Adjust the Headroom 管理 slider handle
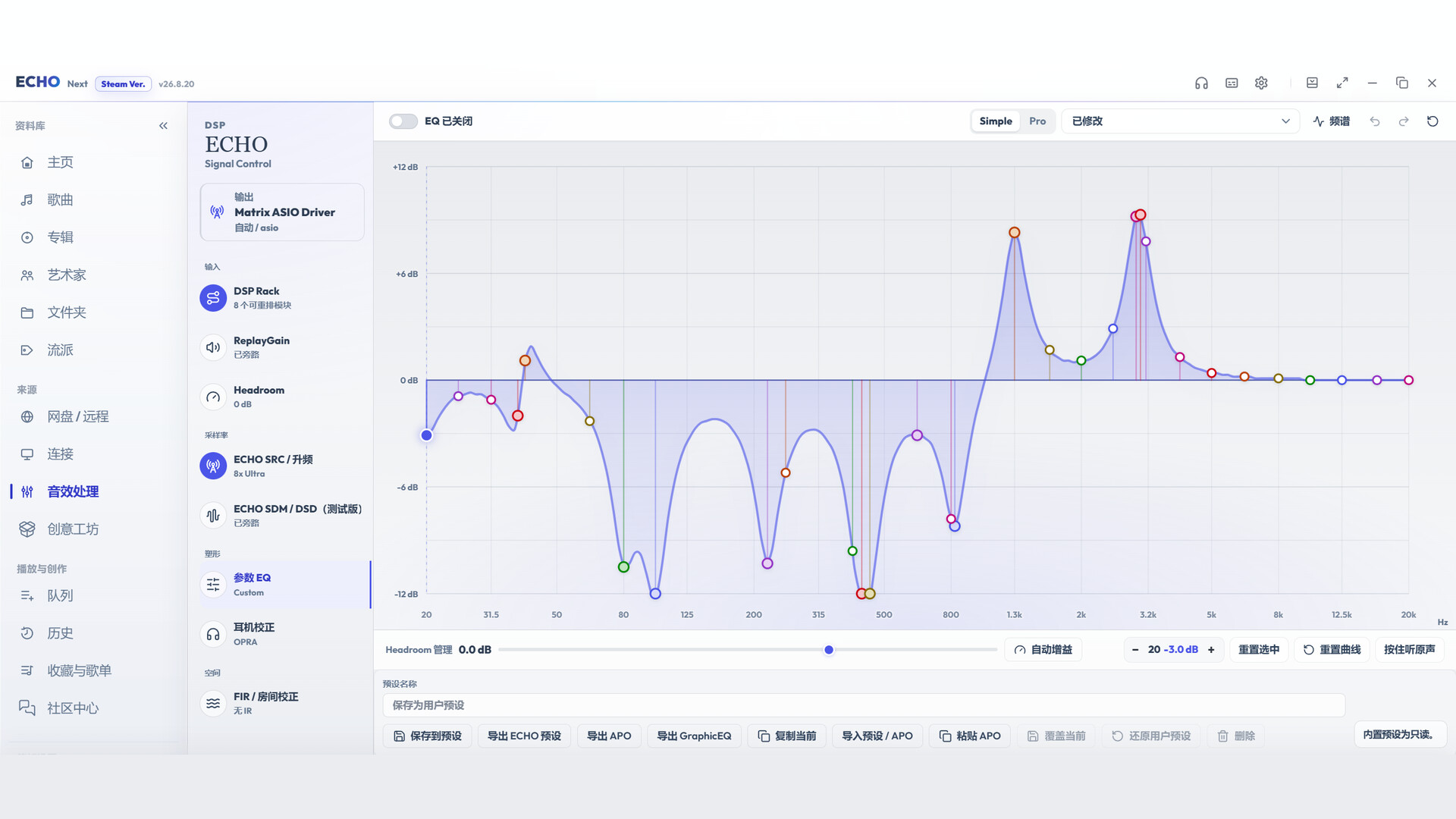Screen dimensions: 1456x819 click(829, 650)
